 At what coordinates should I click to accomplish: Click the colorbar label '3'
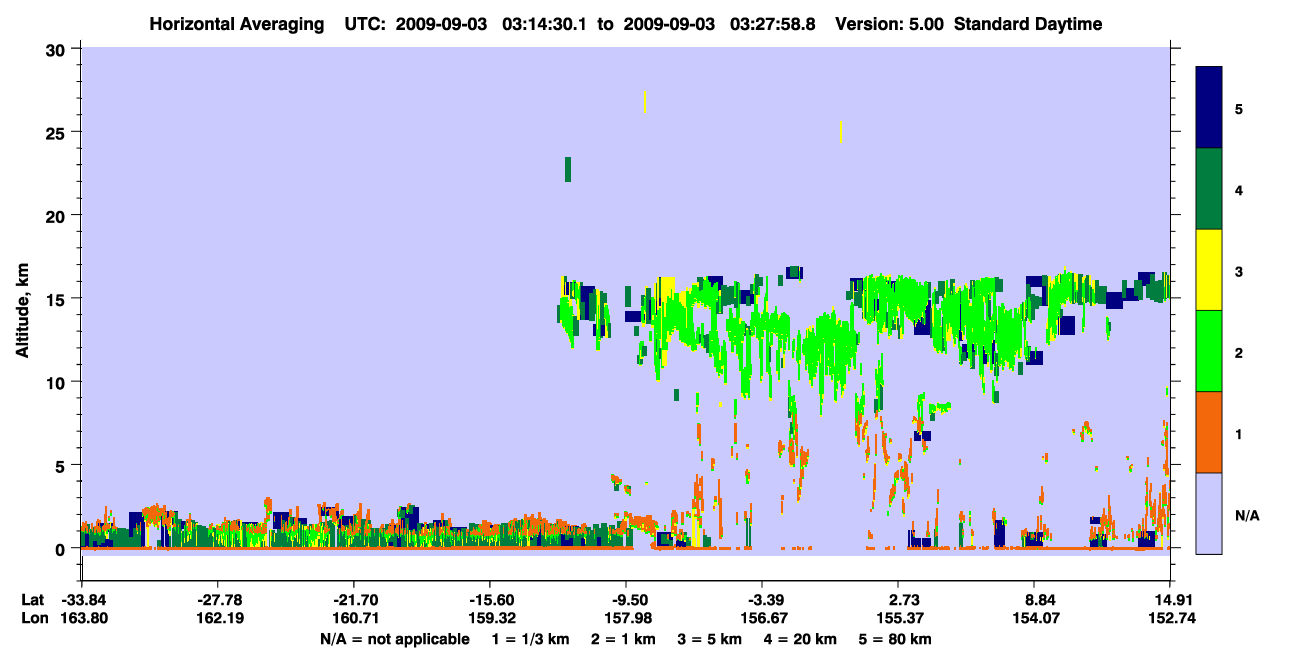[x=1238, y=271]
